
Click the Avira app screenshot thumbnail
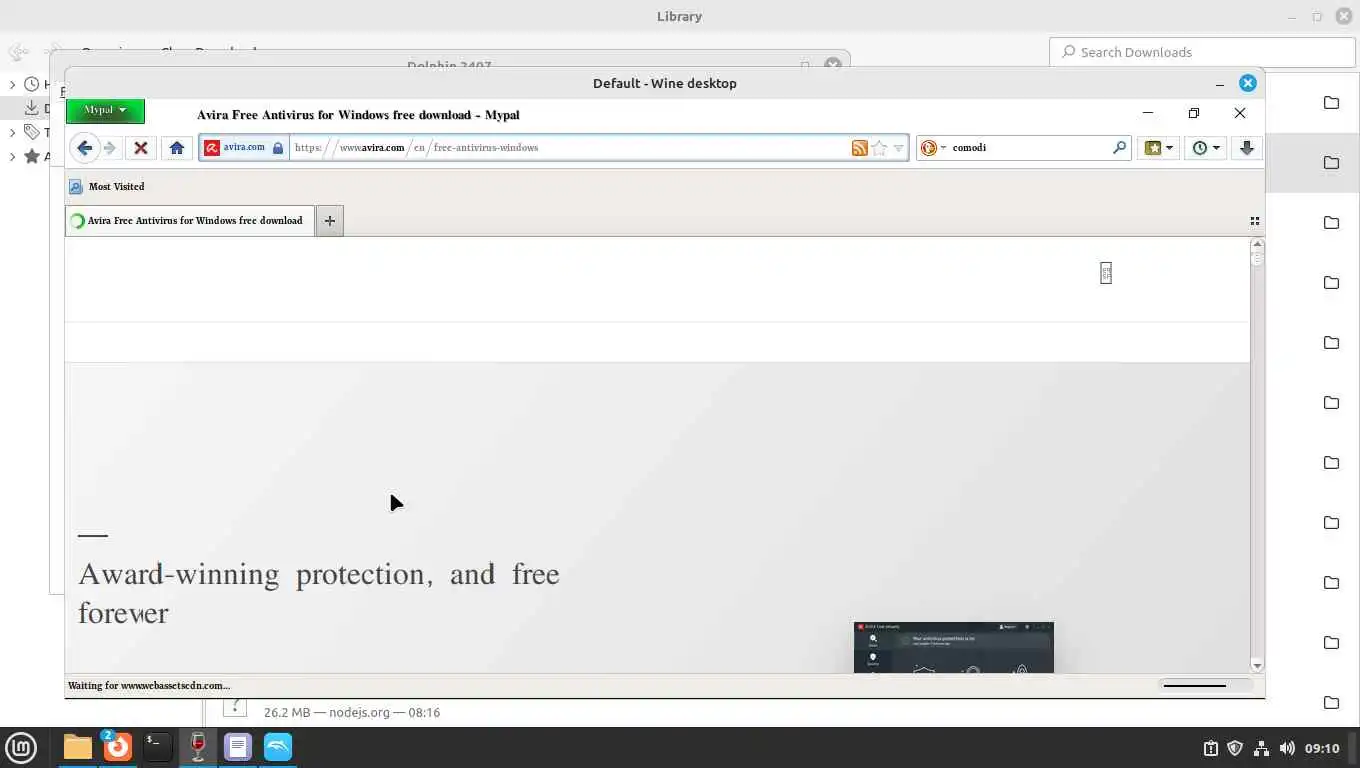click(953, 647)
